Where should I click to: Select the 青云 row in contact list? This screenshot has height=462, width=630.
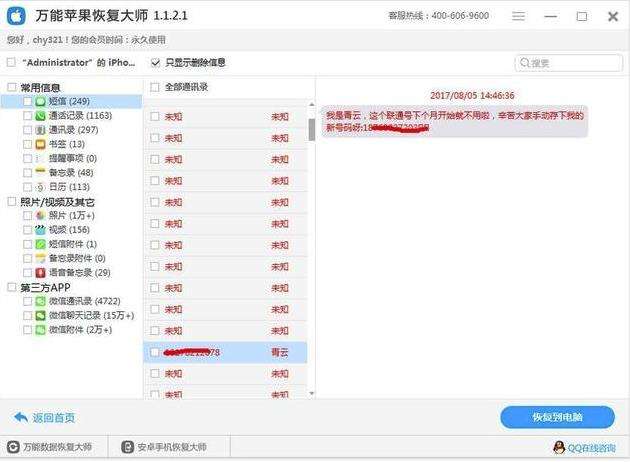click(225, 352)
